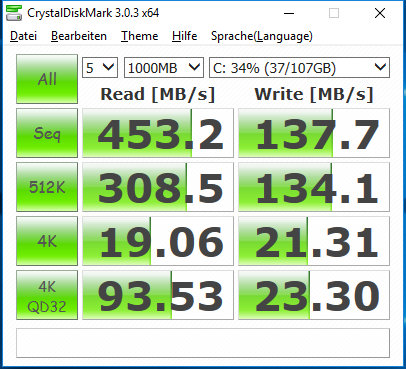This screenshot has height=369, width=406.
Task: Click the 4K write result 21.31
Action: coord(314,241)
